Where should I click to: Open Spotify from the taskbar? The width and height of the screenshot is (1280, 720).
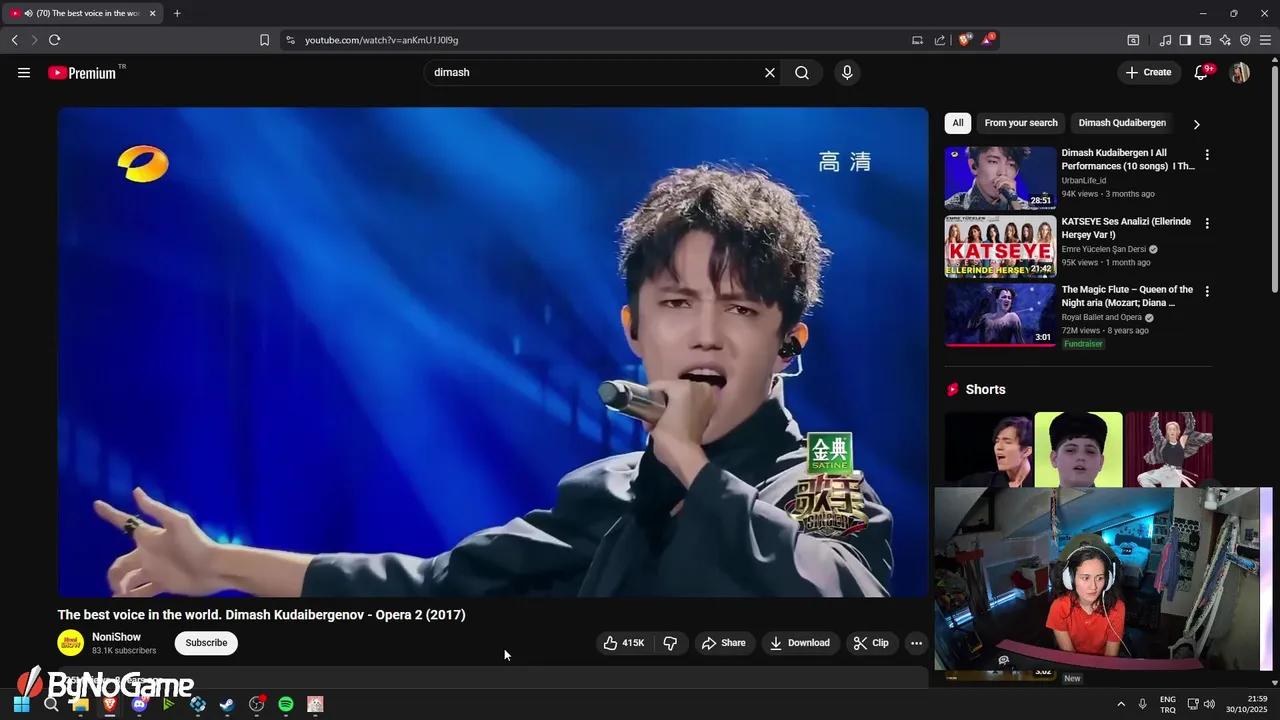[286, 704]
